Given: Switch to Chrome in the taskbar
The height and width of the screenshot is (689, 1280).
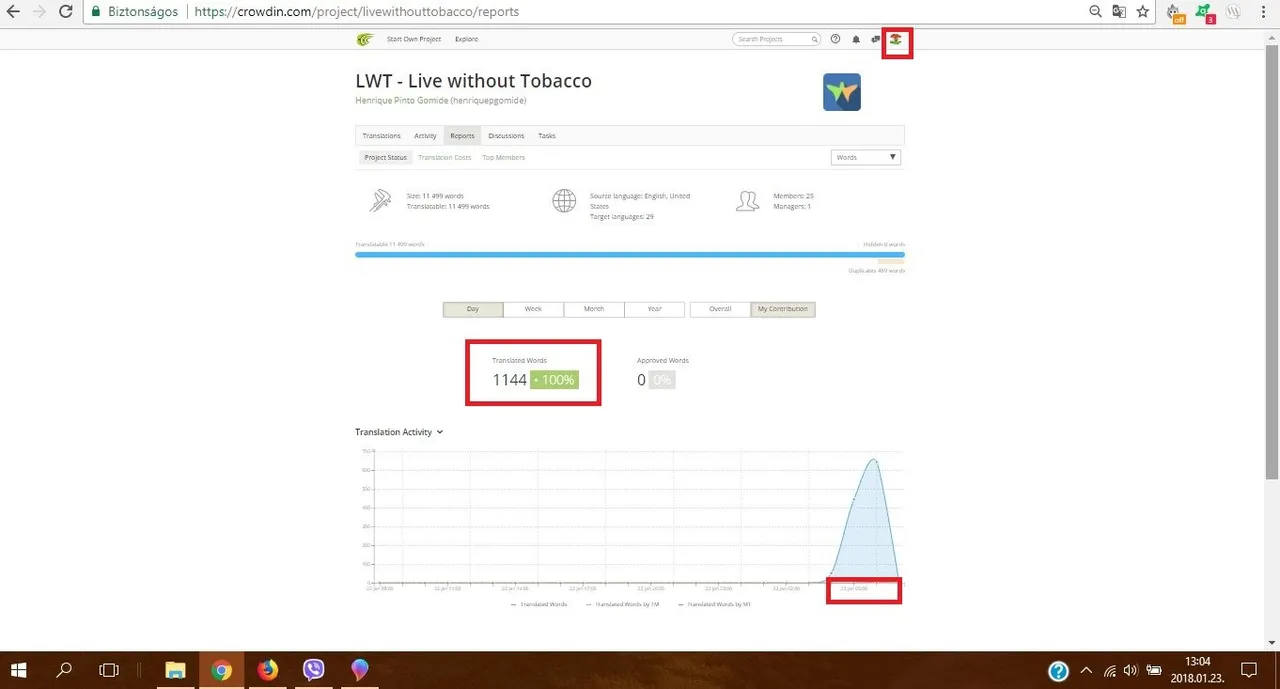Looking at the screenshot, I should (x=222, y=670).
